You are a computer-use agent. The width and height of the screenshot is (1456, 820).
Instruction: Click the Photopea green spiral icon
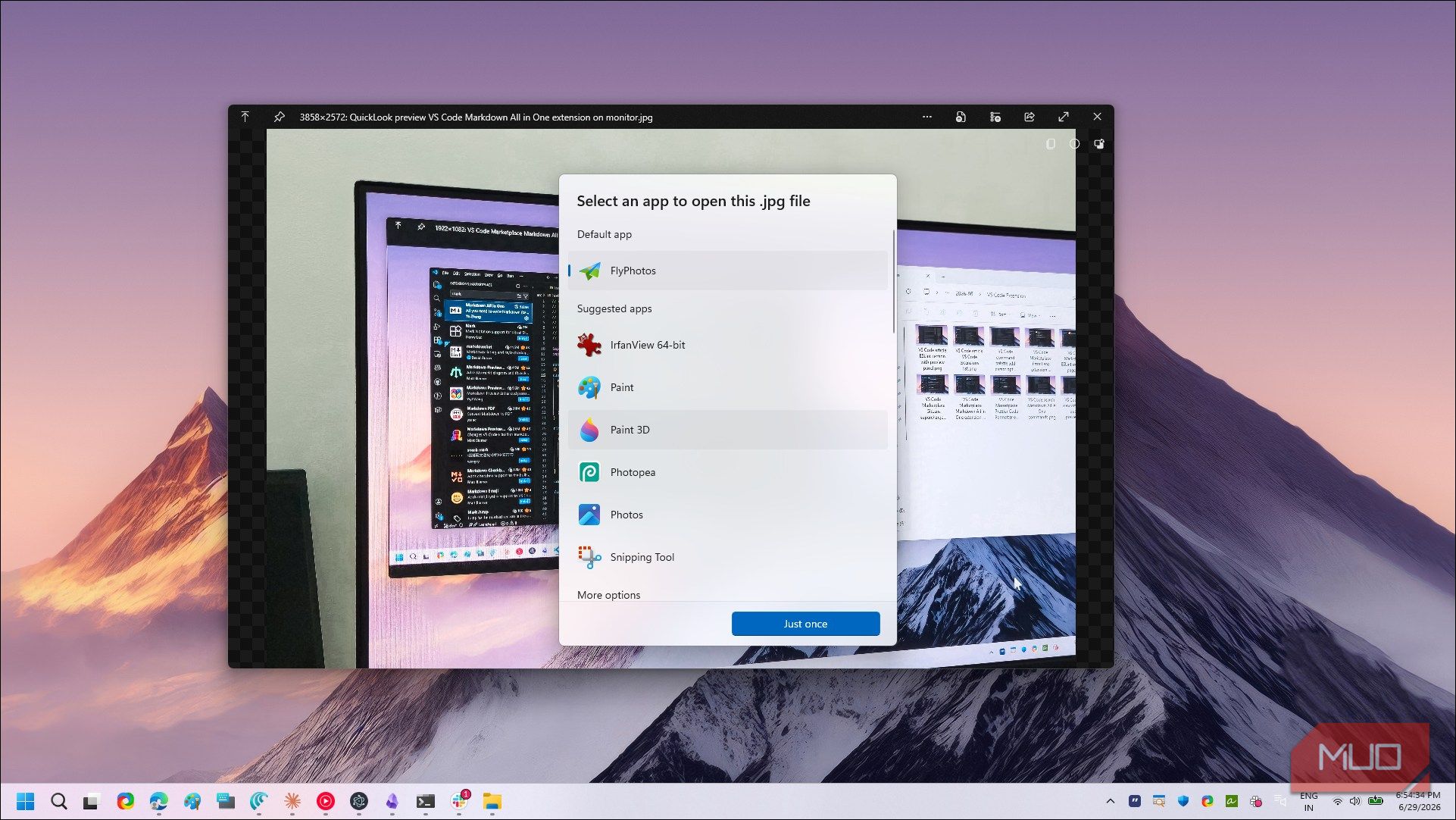pos(589,472)
